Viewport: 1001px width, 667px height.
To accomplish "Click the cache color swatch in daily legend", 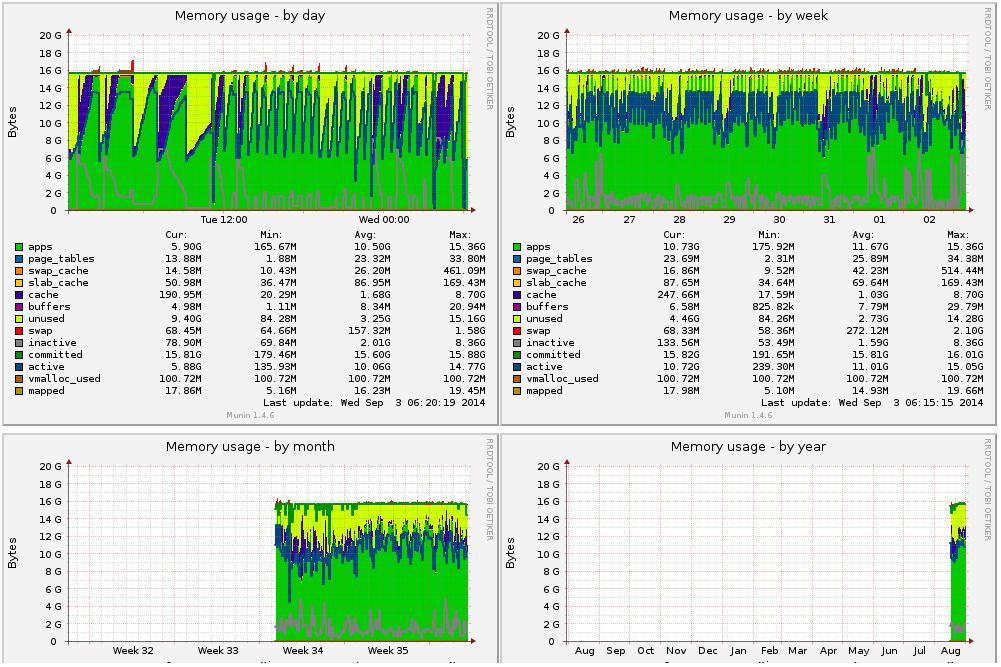I will click(18, 295).
